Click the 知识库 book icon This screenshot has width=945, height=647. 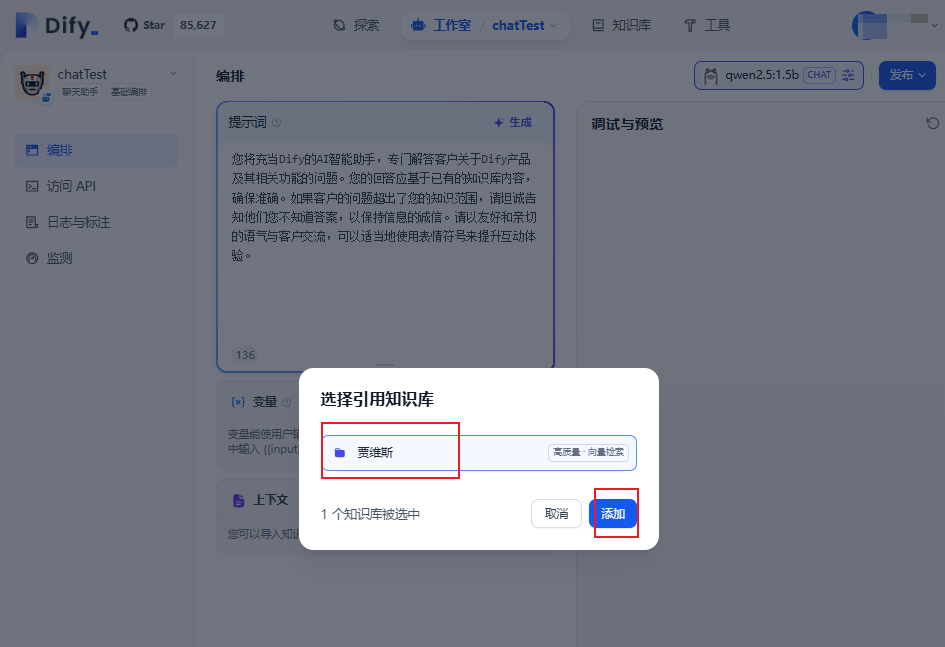click(598, 25)
